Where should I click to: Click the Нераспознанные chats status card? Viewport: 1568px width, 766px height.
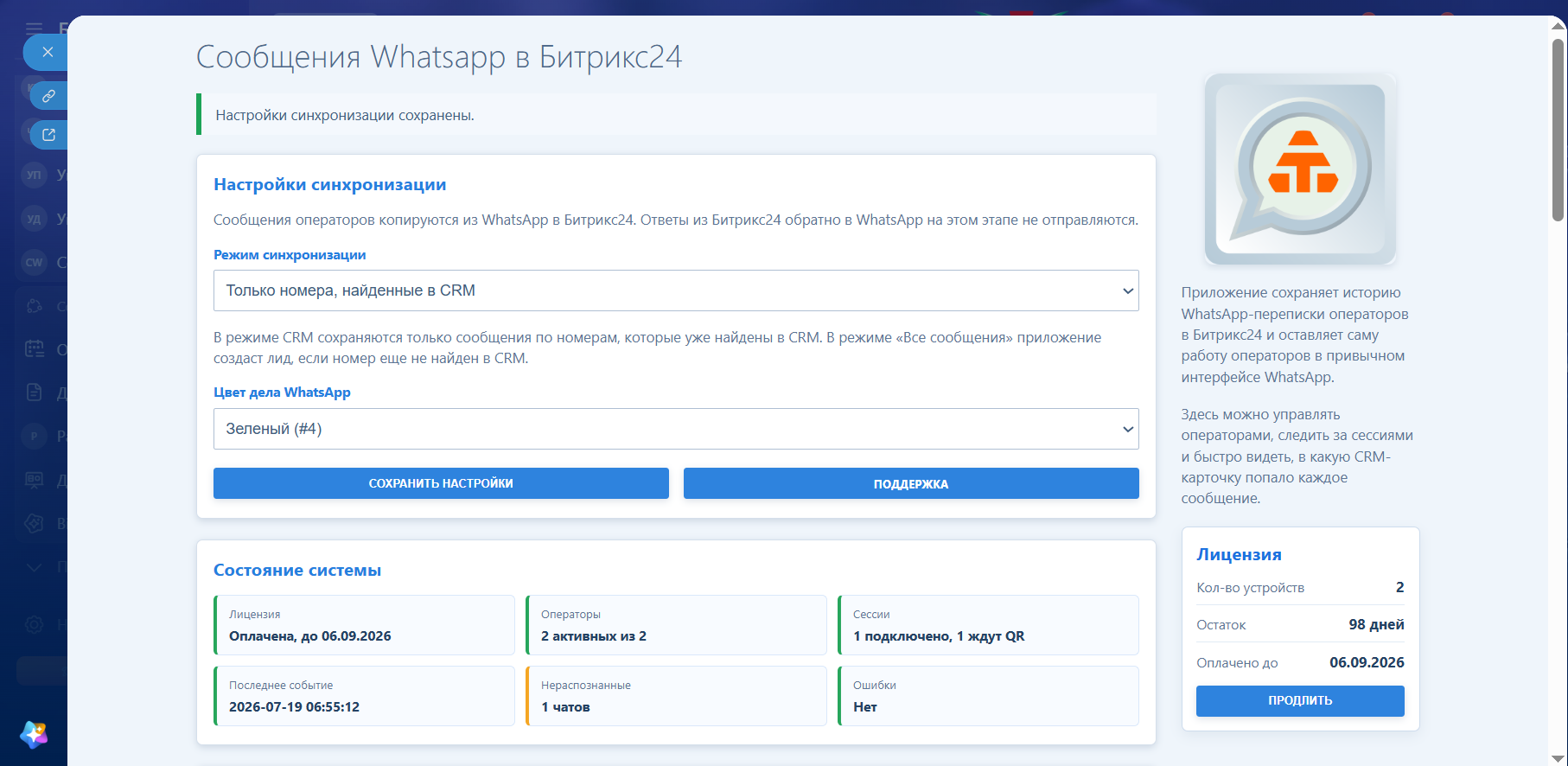(x=676, y=696)
